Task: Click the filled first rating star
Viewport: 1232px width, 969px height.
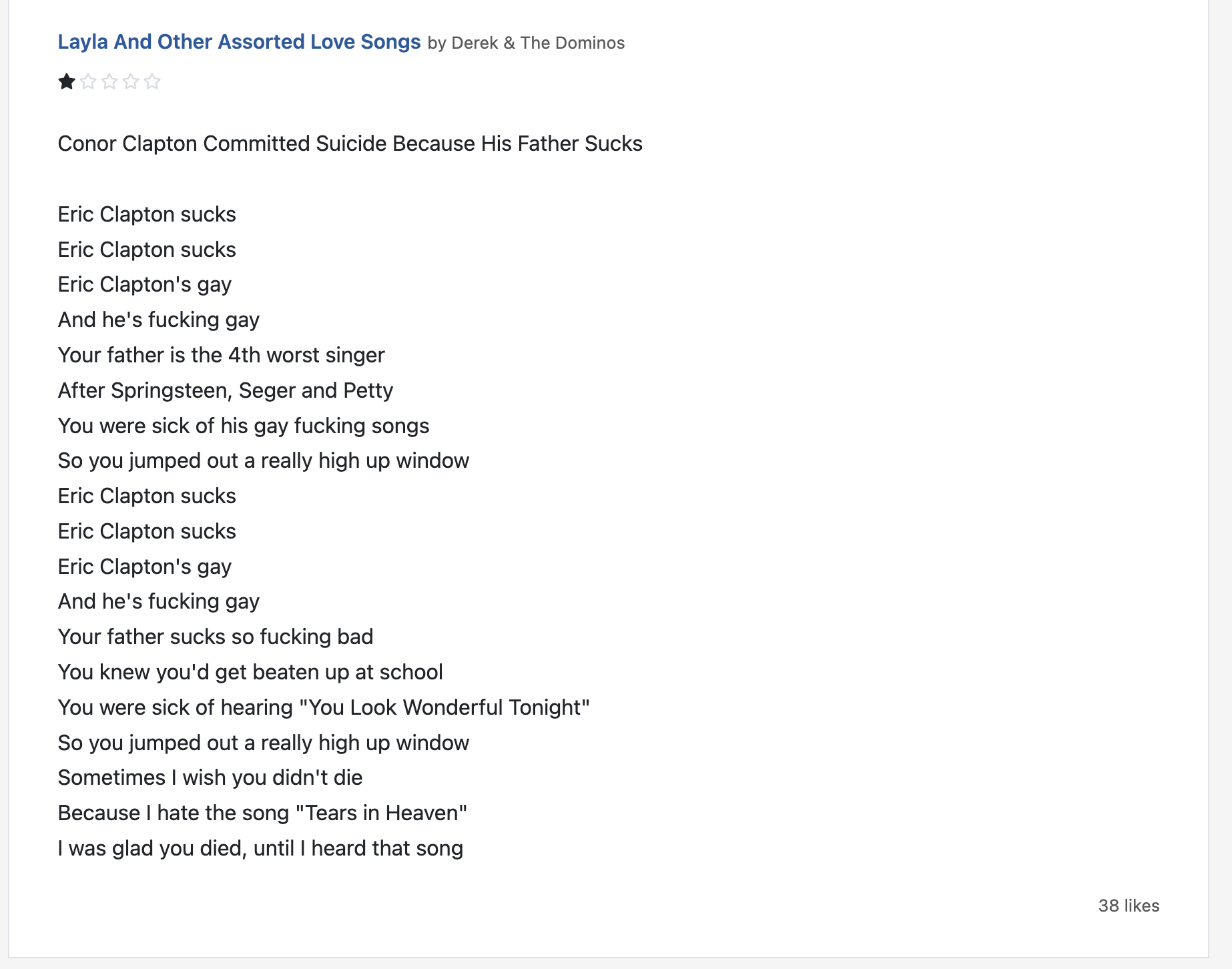Action: click(67, 81)
